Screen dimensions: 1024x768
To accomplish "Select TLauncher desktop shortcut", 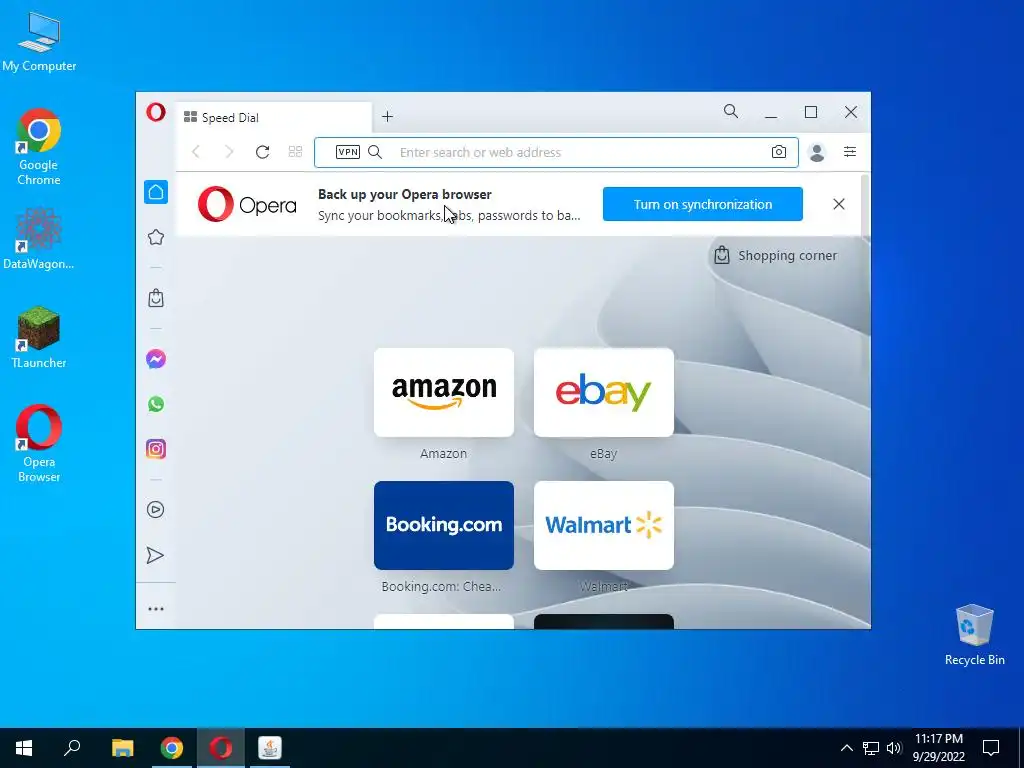I will (x=39, y=338).
